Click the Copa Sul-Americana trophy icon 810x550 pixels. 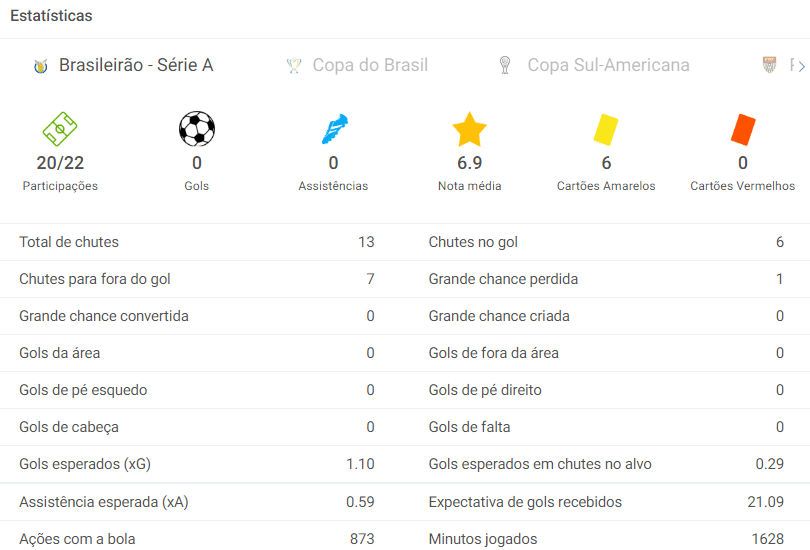point(505,66)
